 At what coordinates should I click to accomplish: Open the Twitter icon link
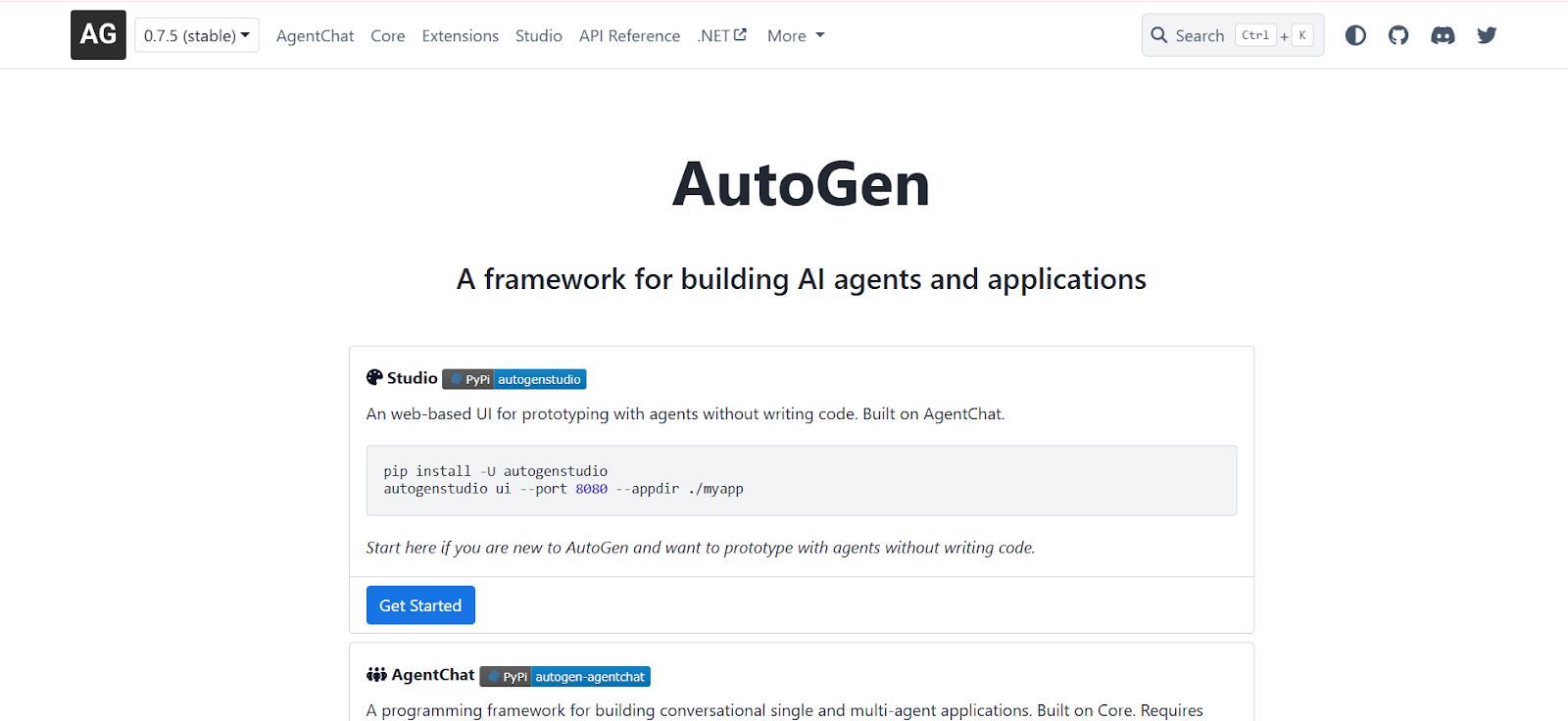pos(1487,35)
